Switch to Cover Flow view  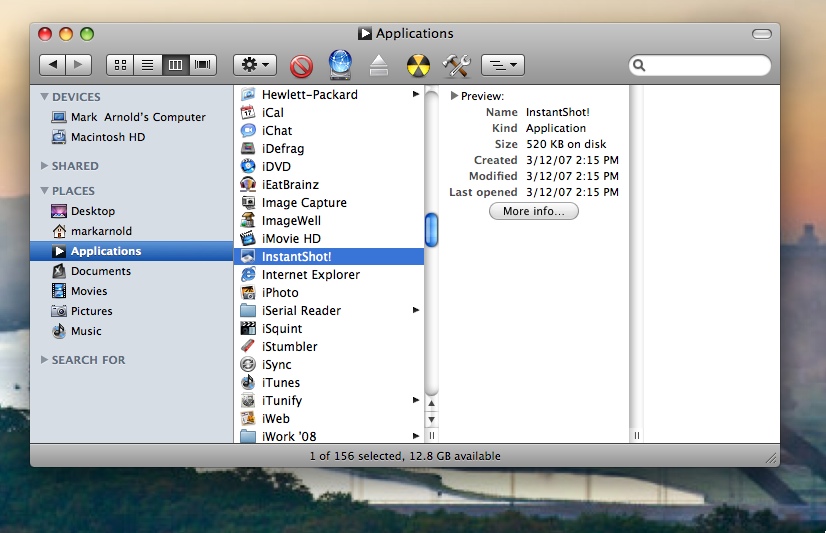coord(203,65)
